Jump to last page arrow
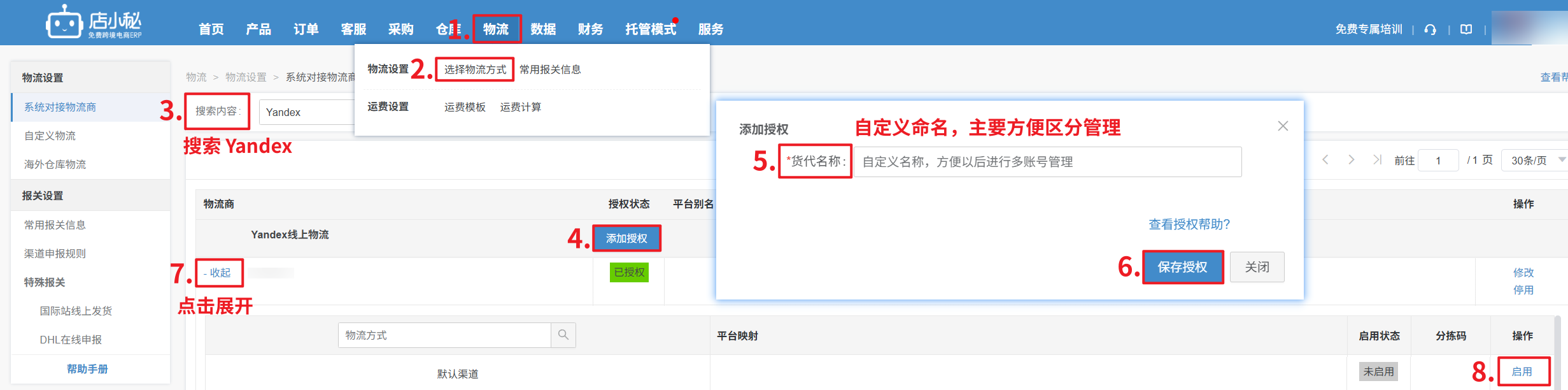 click(x=1377, y=159)
